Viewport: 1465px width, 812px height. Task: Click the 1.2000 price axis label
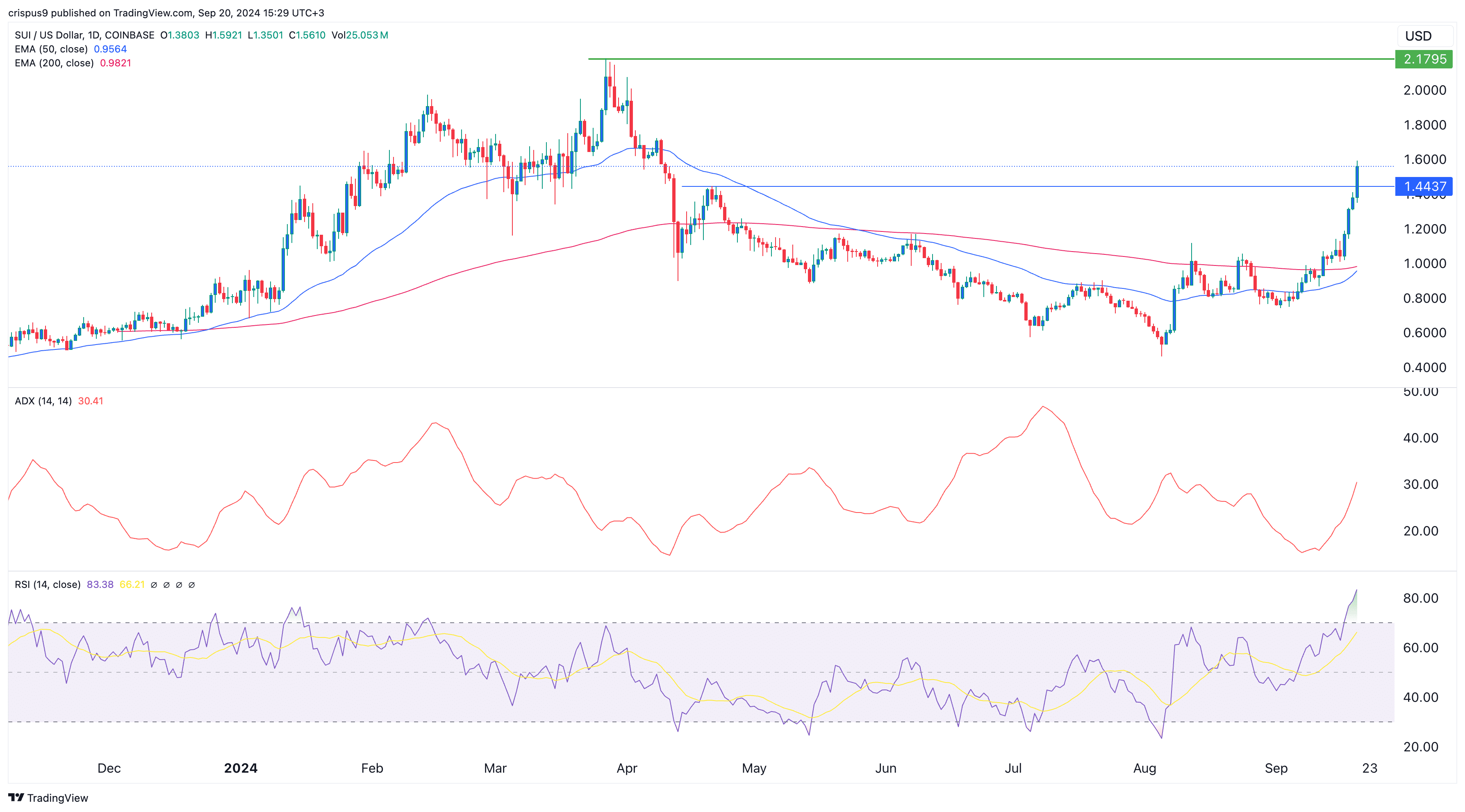[1424, 229]
